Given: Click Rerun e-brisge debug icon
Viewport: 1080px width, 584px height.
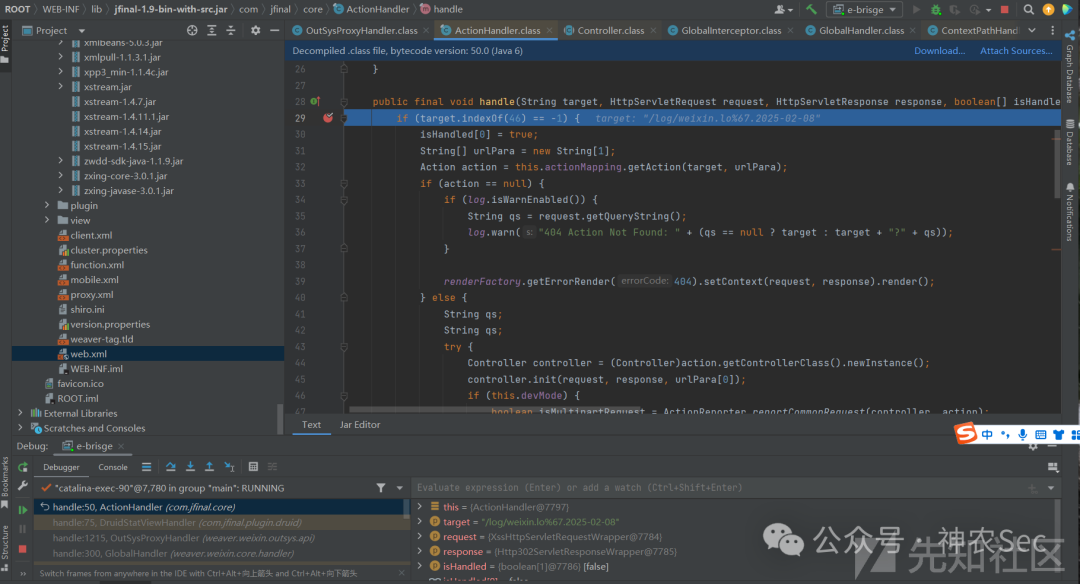Looking at the screenshot, I should coord(23,467).
